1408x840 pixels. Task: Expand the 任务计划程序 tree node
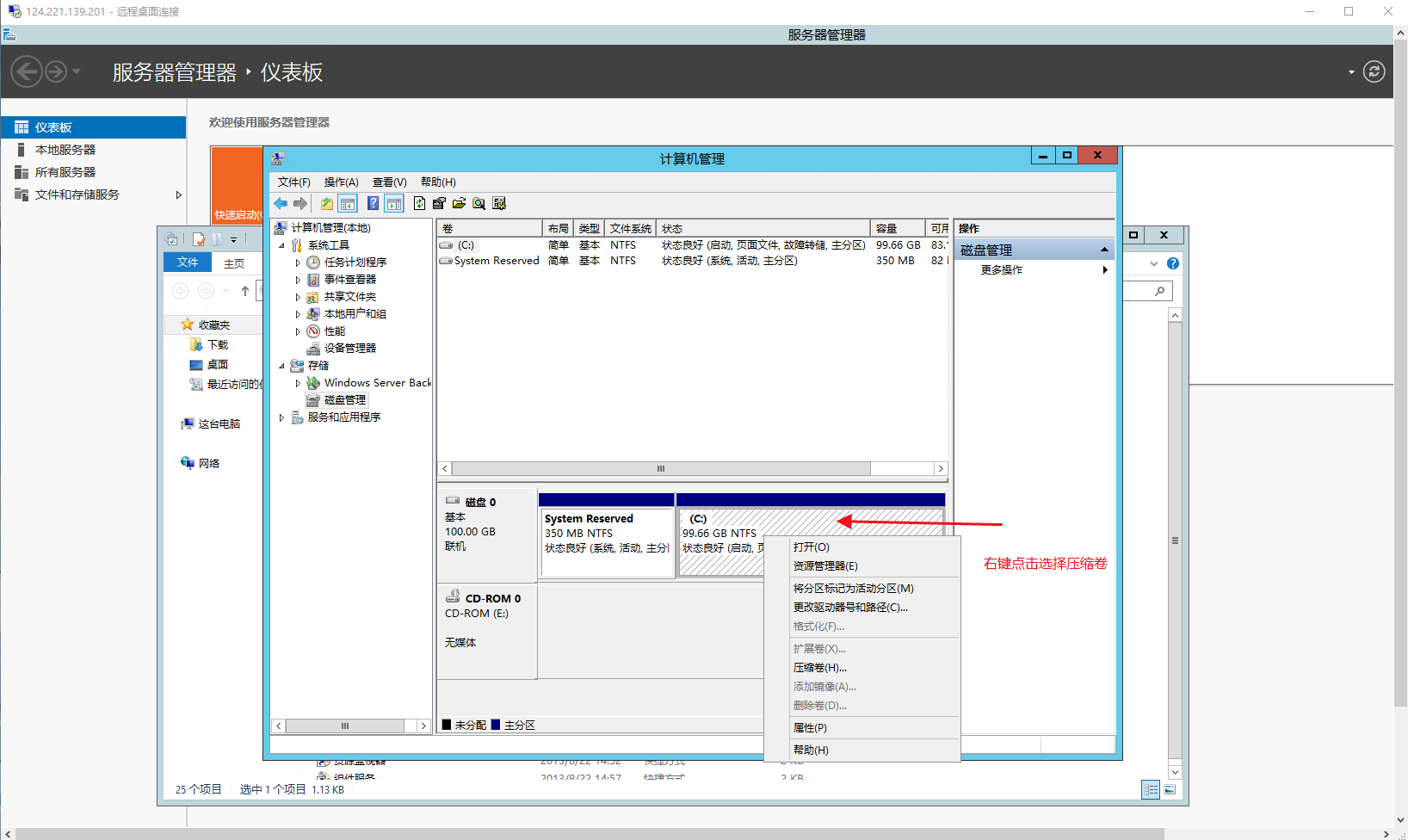tap(298, 262)
